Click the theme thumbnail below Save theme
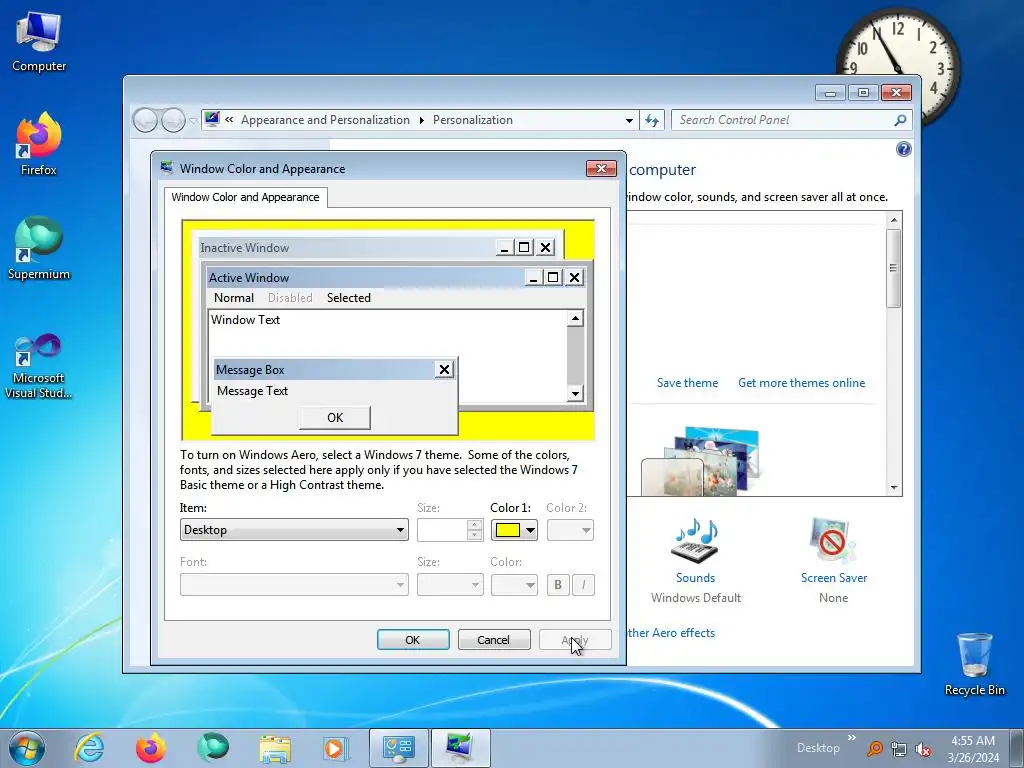Viewport: 1024px width, 768px height. click(700, 461)
